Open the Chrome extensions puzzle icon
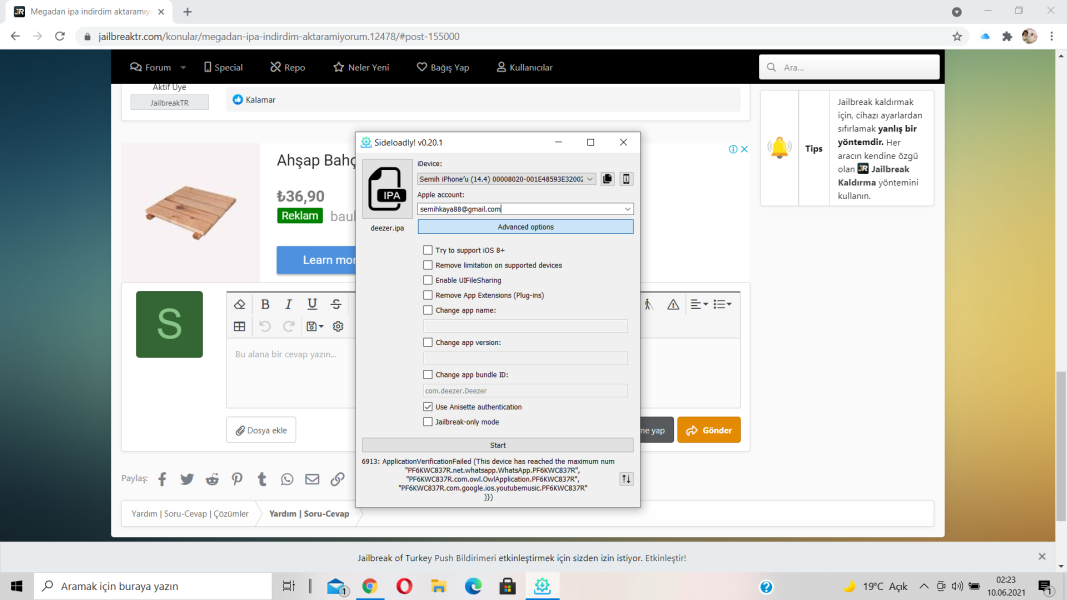Screen dimensions: 1067x600 [x=1007, y=37]
